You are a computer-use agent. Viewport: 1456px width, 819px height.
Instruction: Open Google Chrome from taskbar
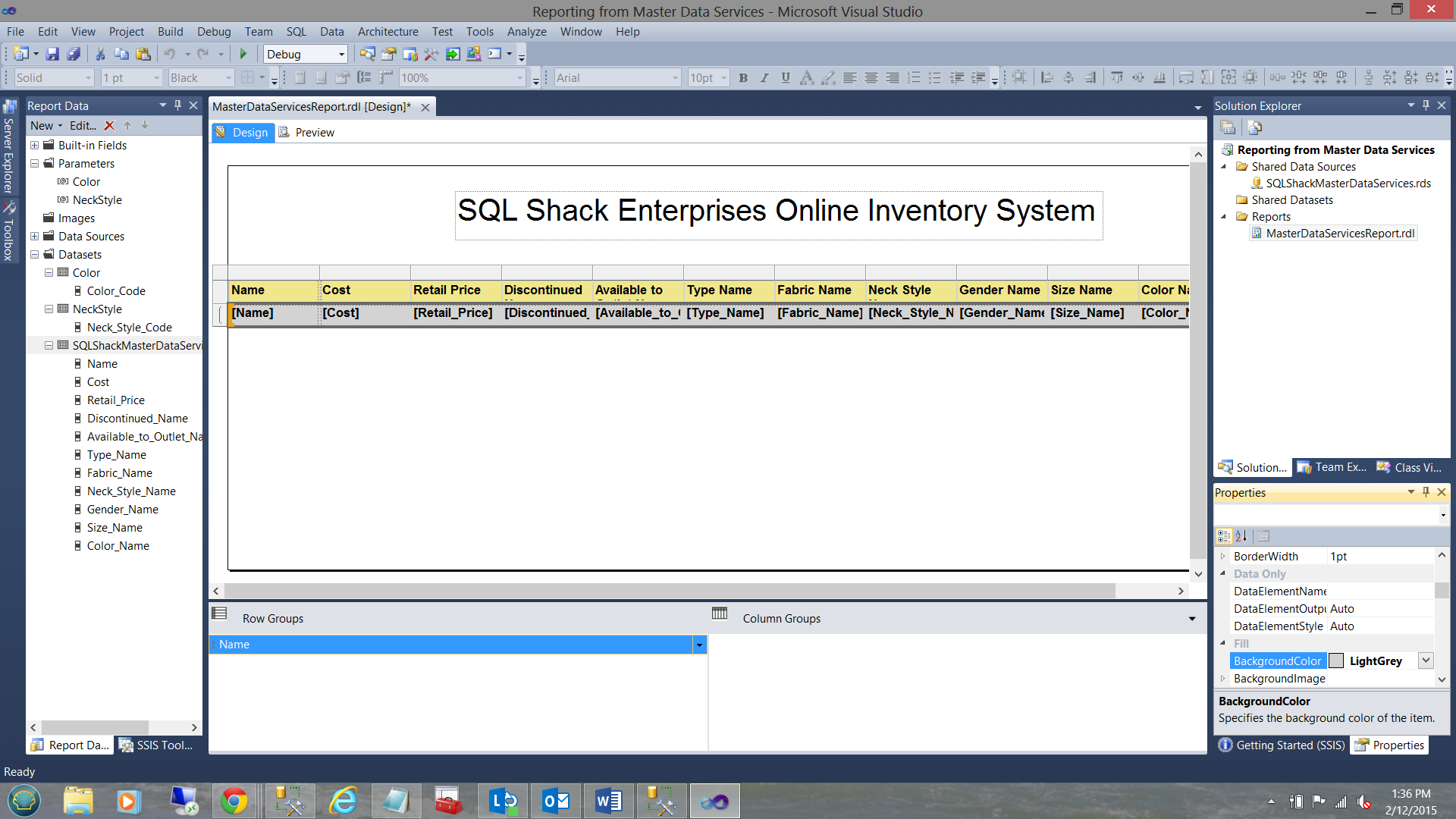234,801
